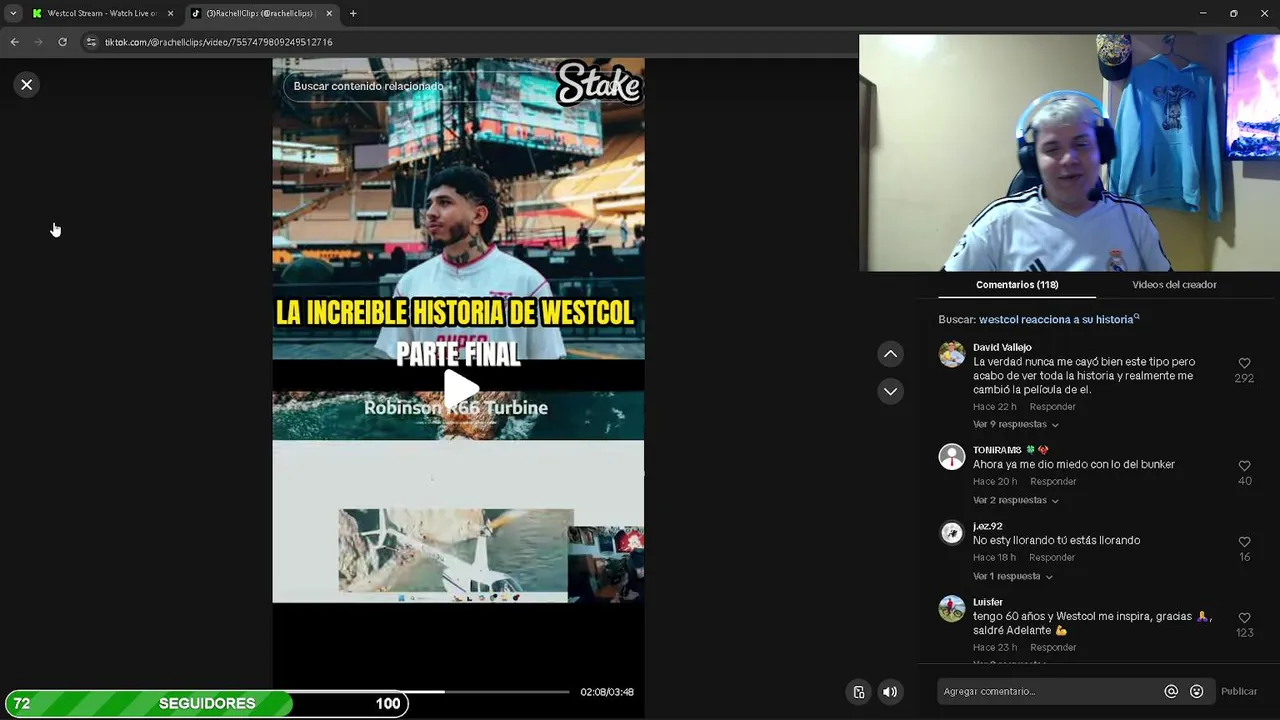This screenshot has height=720, width=1280.
Task: Seek on the video progress bar
Action: tap(428, 692)
